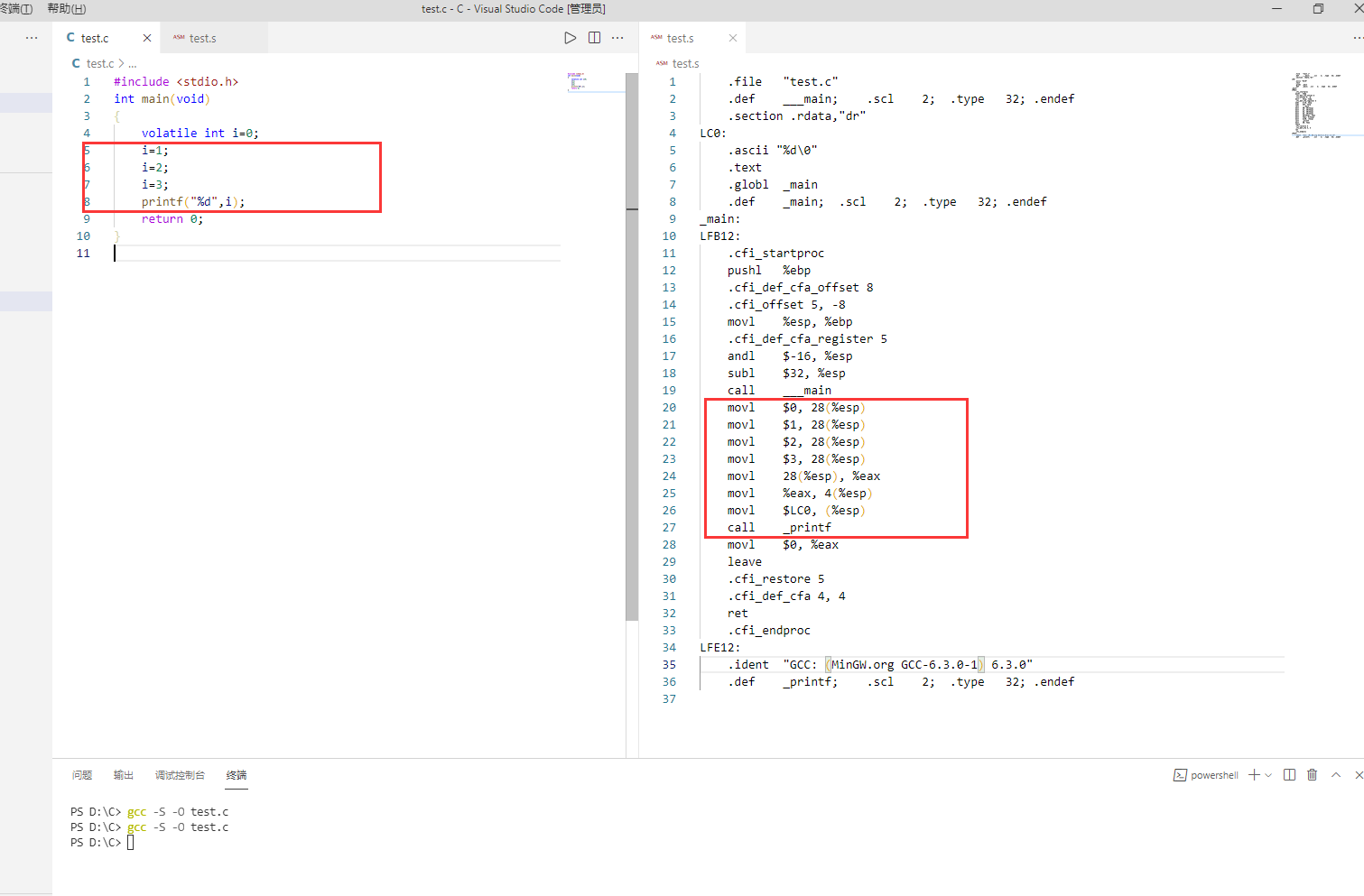Image resolution: width=1364 pixels, height=896 pixels.
Task: Switch to 终端 (Terminal) panel tab
Action: 237,775
